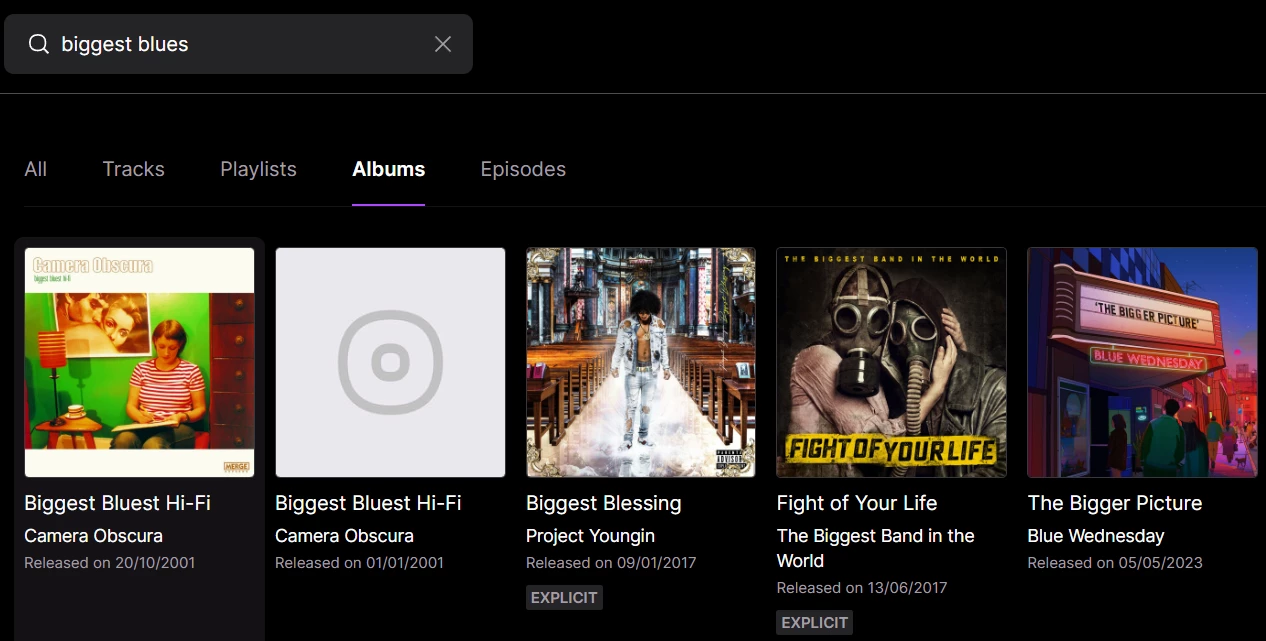Click the 'Released on 20/10/2001' text
The width and height of the screenshot is (1266, 641).
coord(110,563)
